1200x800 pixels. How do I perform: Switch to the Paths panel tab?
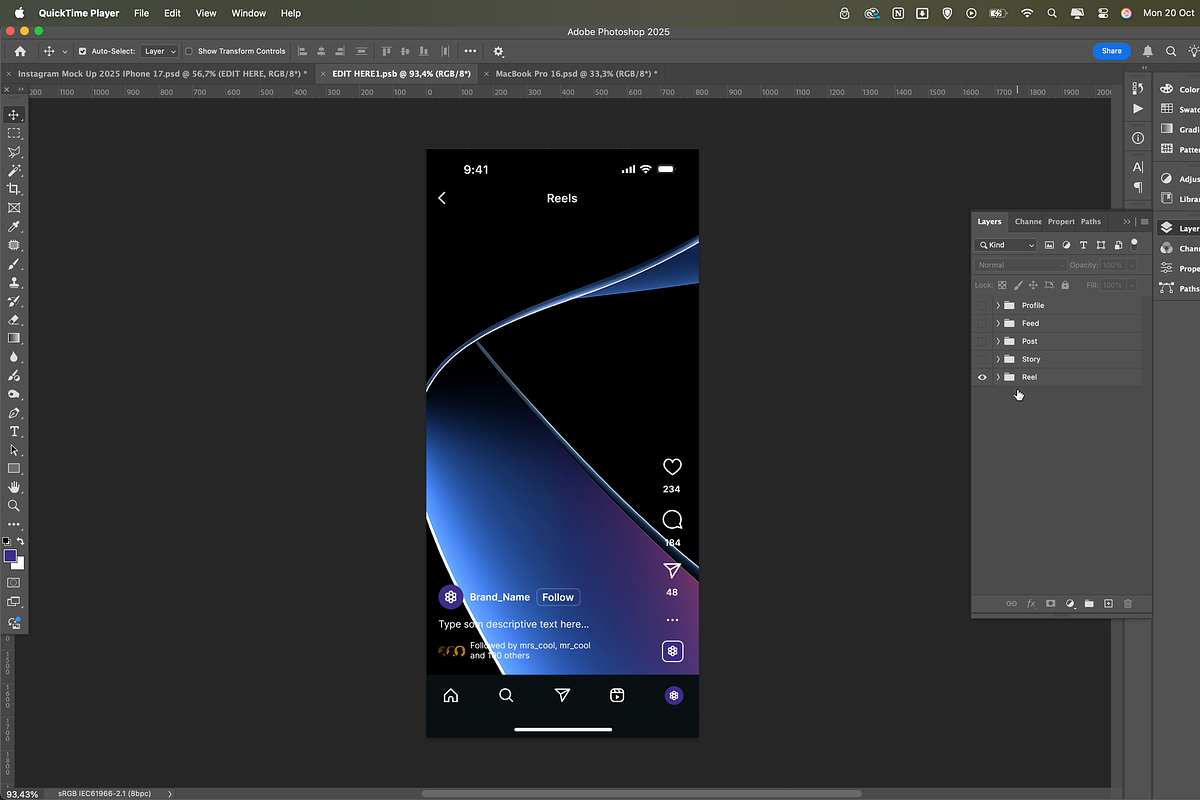click(1091, 221)
